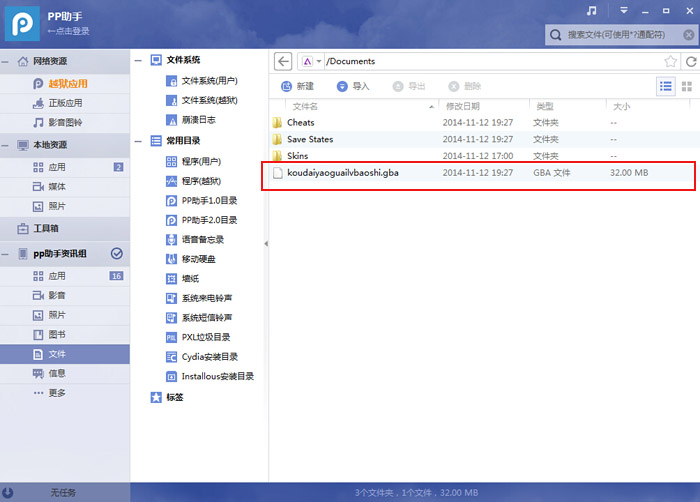Image resolution: width=700 pixels, height=502 pixels.
Task: Collapse the 文件系统 tree node
Action: click(x=138, y=60)
